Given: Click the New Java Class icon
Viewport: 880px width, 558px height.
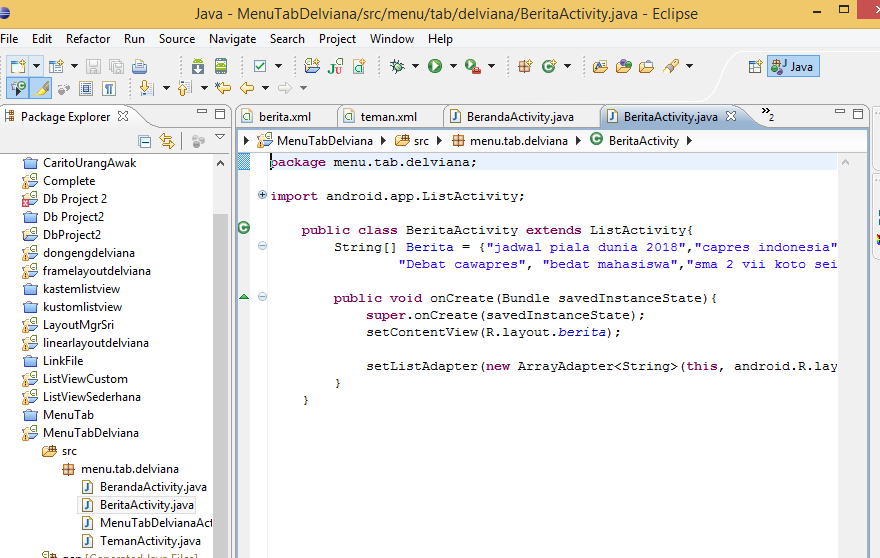Looking at the screenshot, I should [x=549, y=66].
